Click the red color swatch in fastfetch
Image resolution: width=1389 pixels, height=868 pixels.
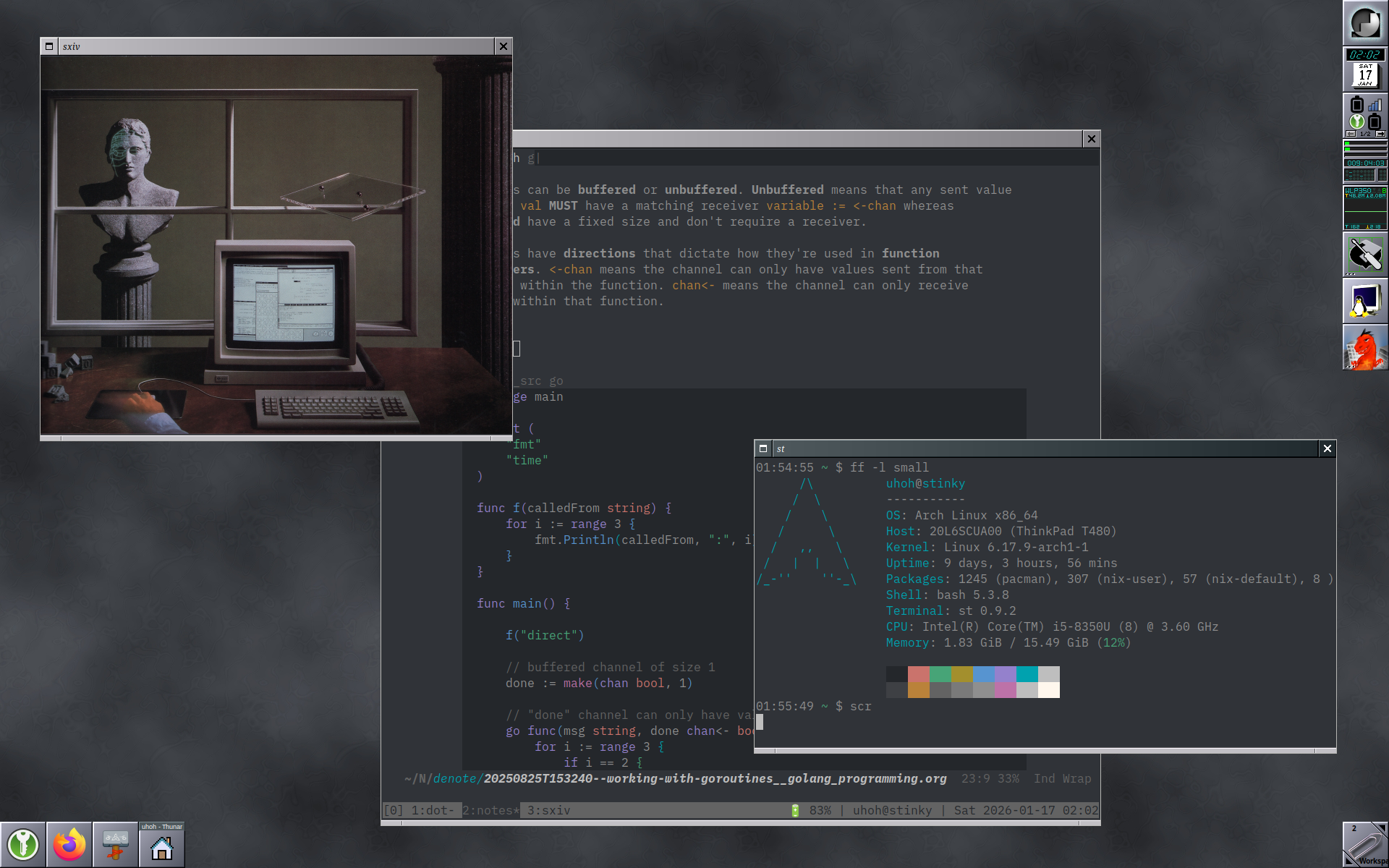(x=918, y=674)
